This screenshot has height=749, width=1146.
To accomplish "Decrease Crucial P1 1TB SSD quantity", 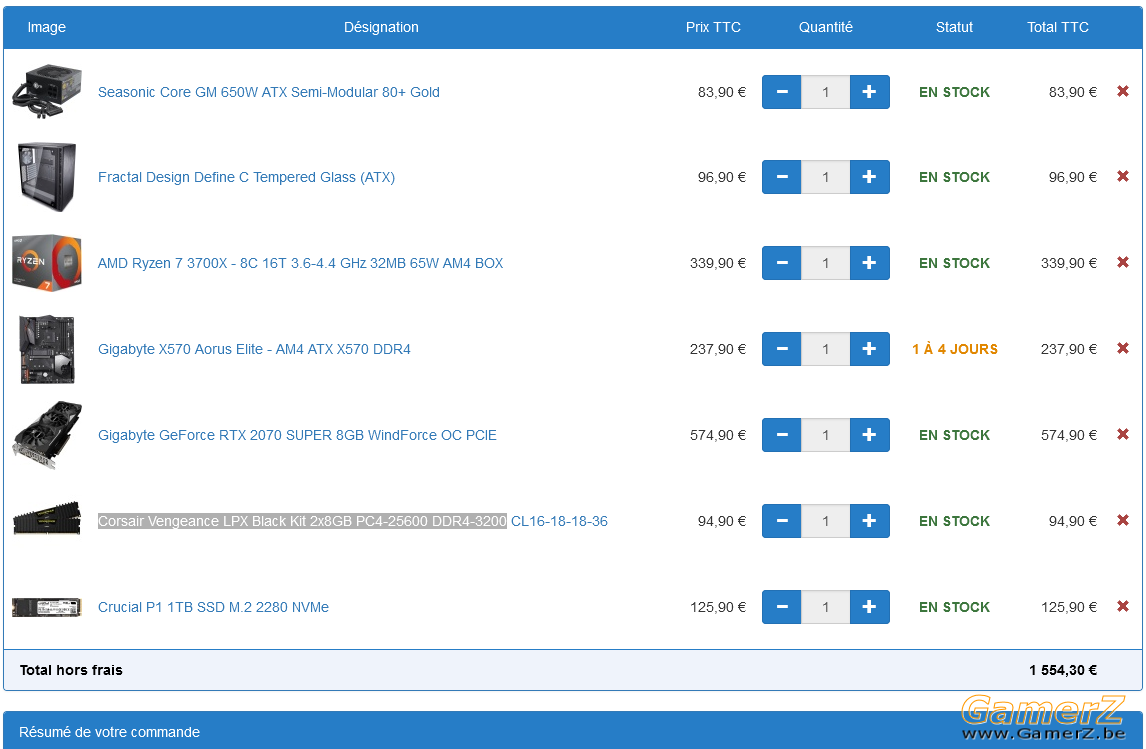I will [781, 607].
